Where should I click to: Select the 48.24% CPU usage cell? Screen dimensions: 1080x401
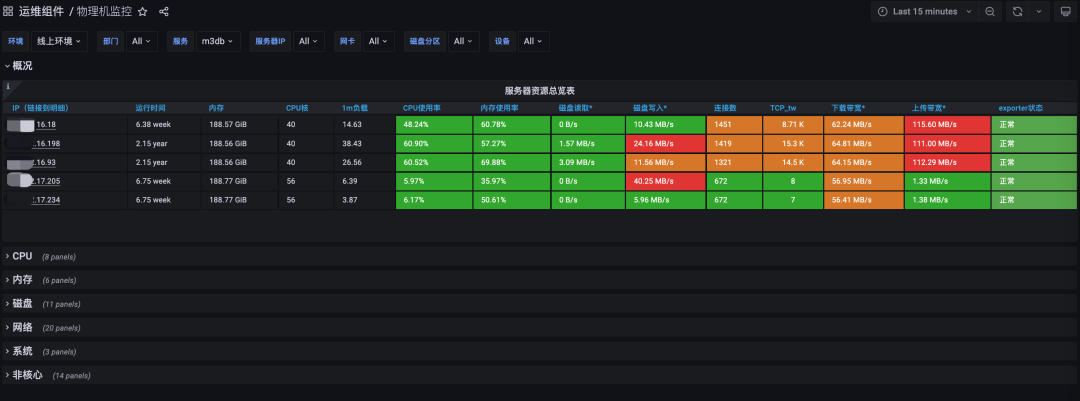point(434,125)
